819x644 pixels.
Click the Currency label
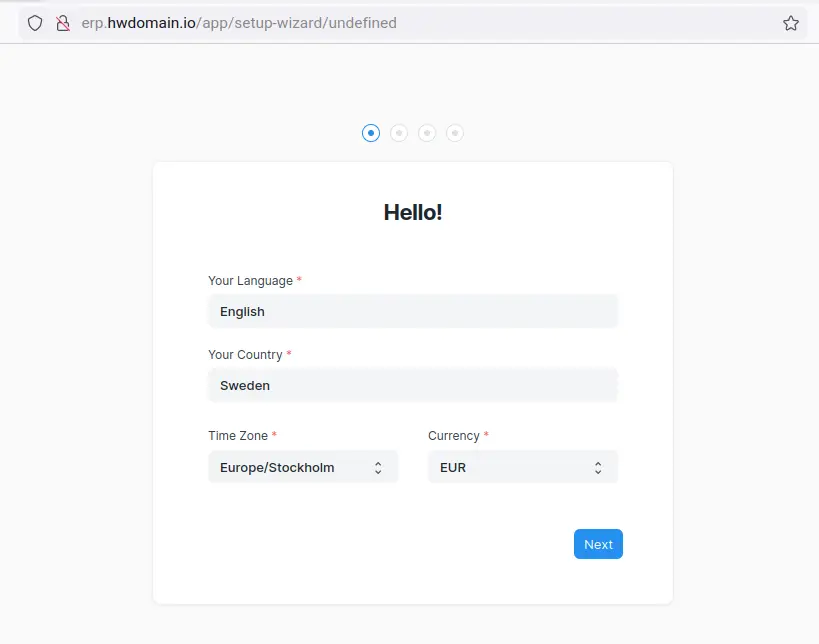click(x=454, y=436)
